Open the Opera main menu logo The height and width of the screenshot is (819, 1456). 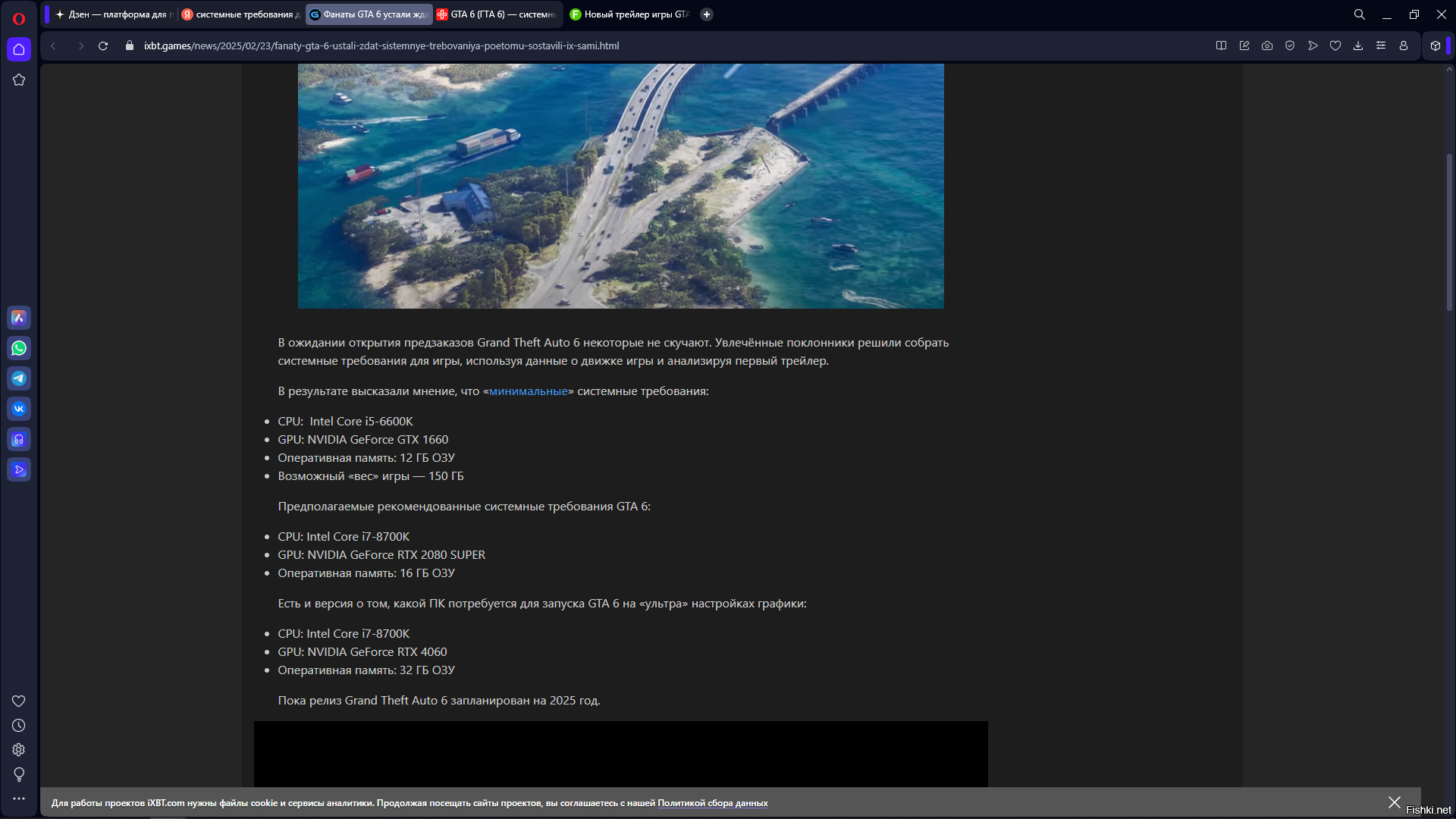19,18
